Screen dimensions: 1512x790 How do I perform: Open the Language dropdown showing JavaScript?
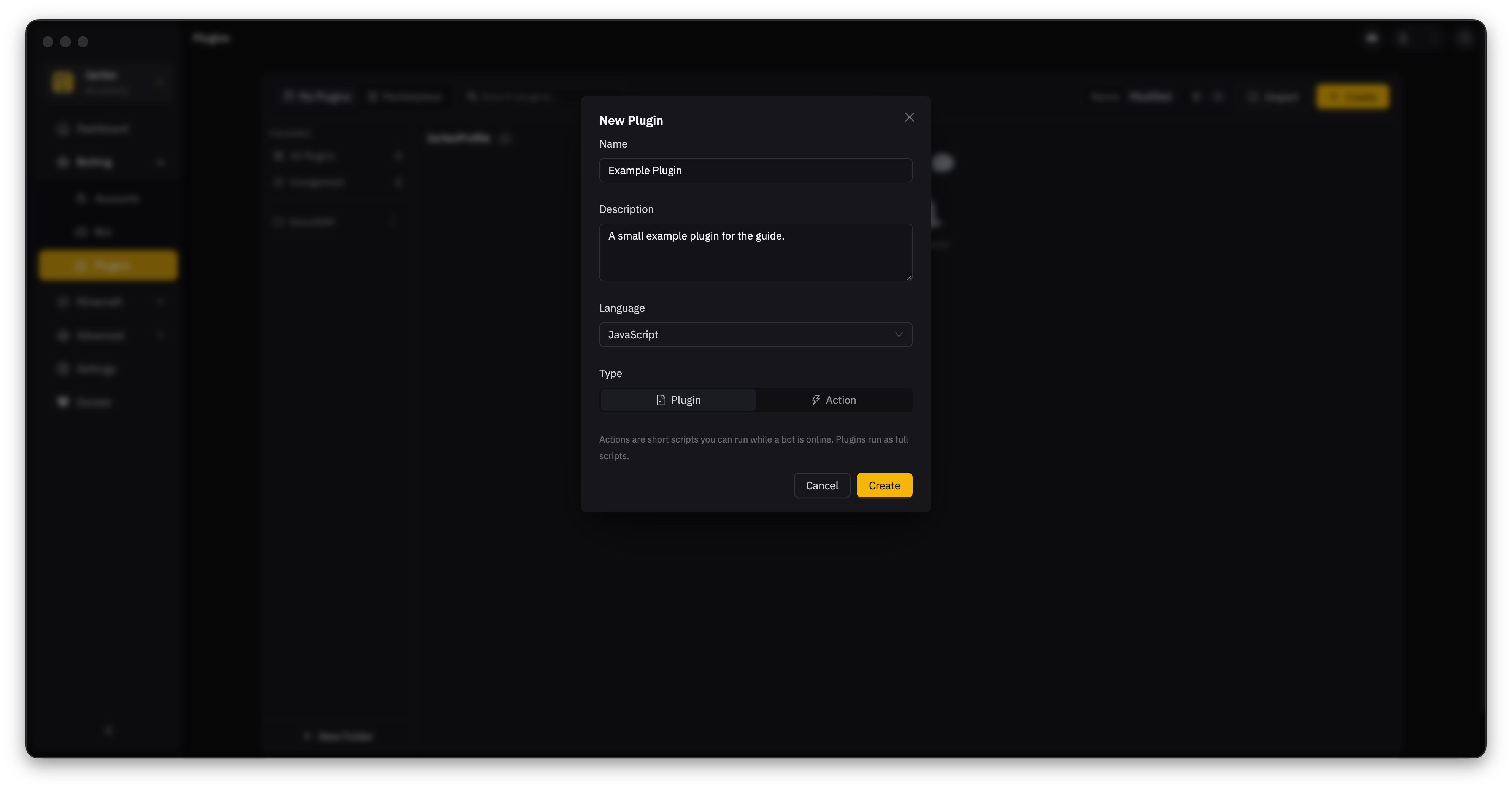755,335
